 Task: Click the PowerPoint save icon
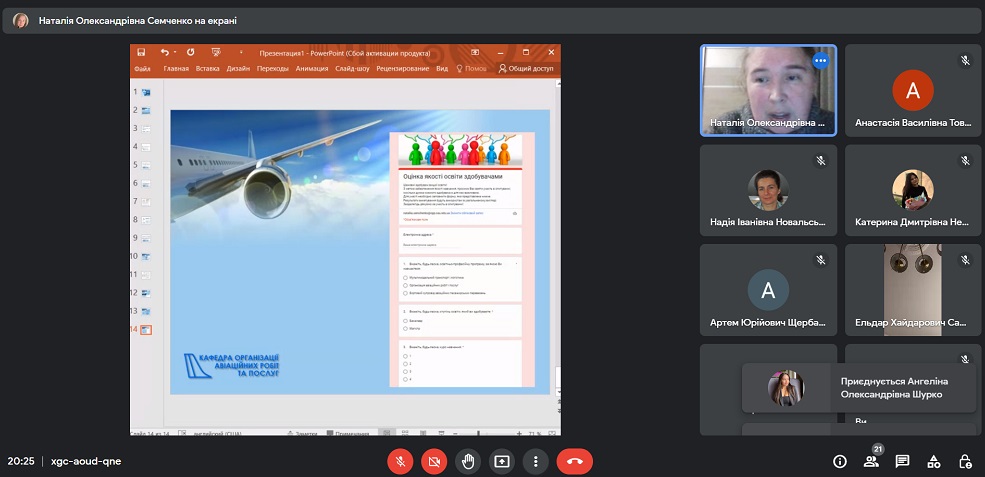[x=143, y=52]
